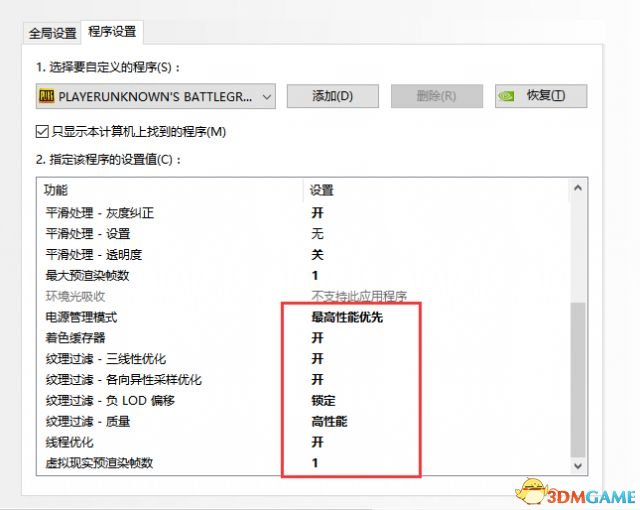Viewport: 640px width, 510px height.
Task: Select the 平滑处理 - 透明度 row
Action: [x=302, y=255]
